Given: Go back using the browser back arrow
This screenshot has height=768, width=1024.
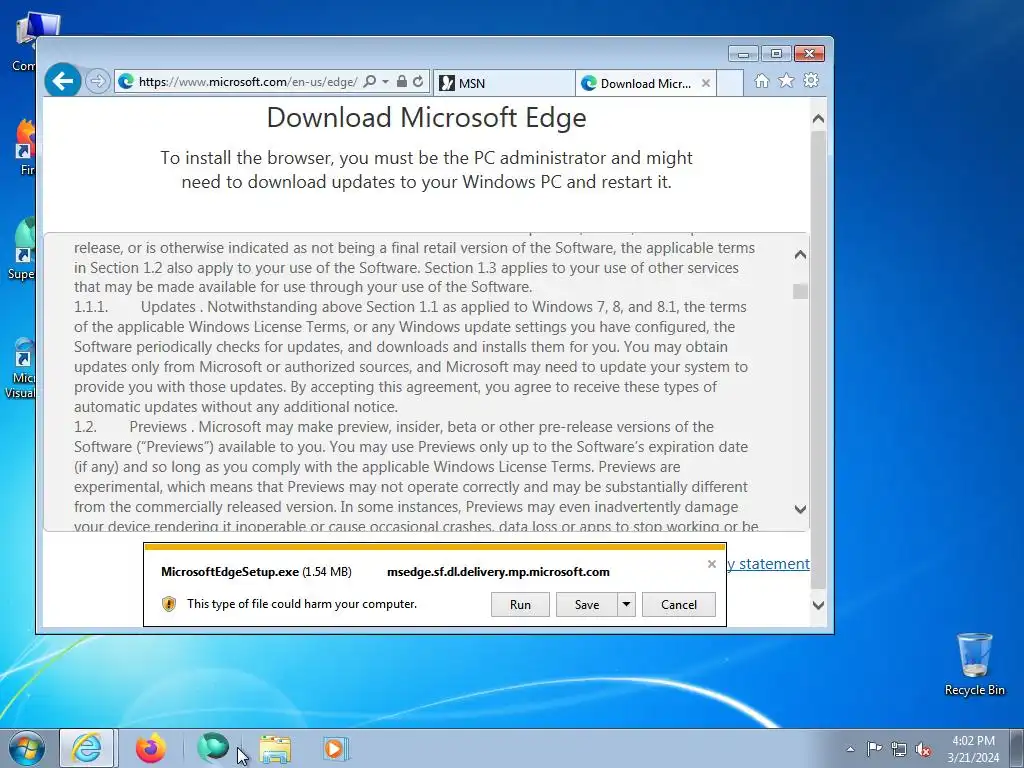Looking at the screenshot, I should (x=63, y=81).
